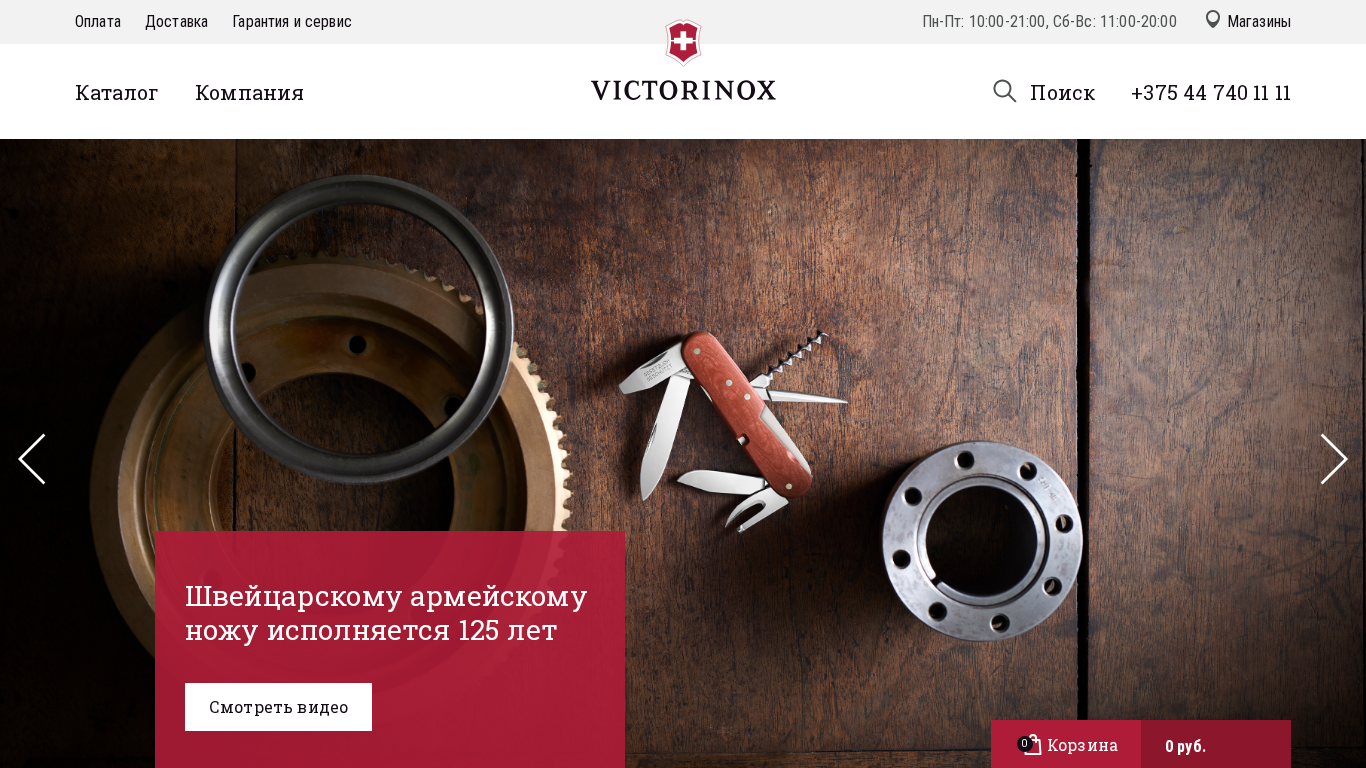Click the 0 руб. cart total

[x=1186, y=746]
